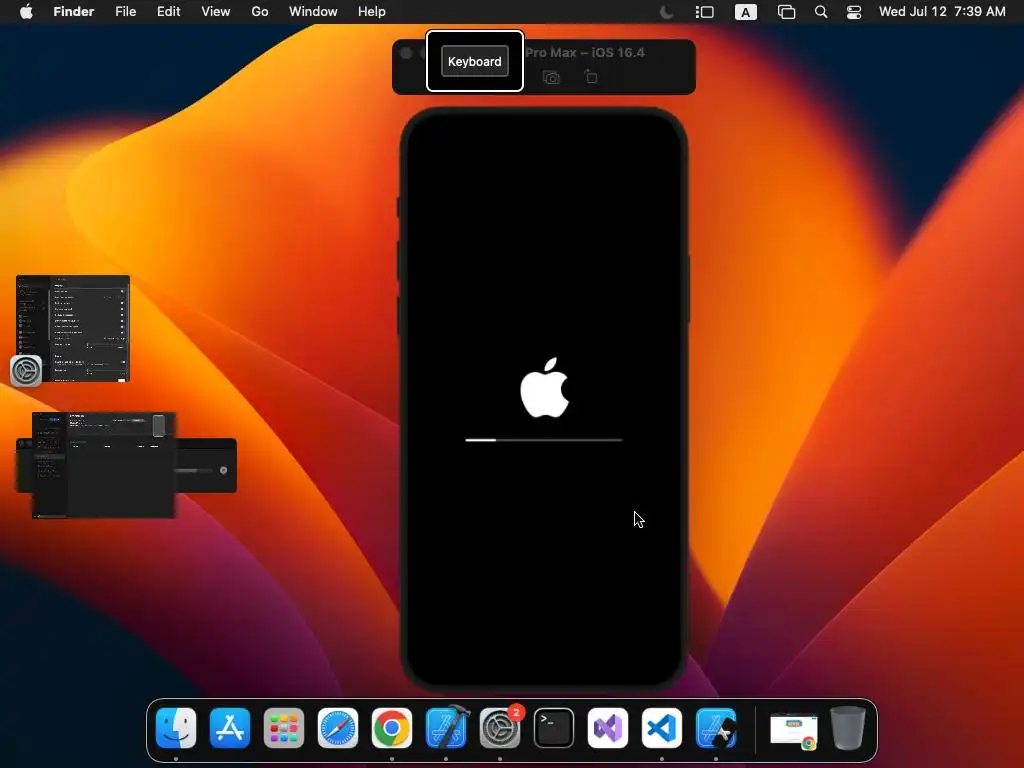Open the View menu

pos(216,12)
